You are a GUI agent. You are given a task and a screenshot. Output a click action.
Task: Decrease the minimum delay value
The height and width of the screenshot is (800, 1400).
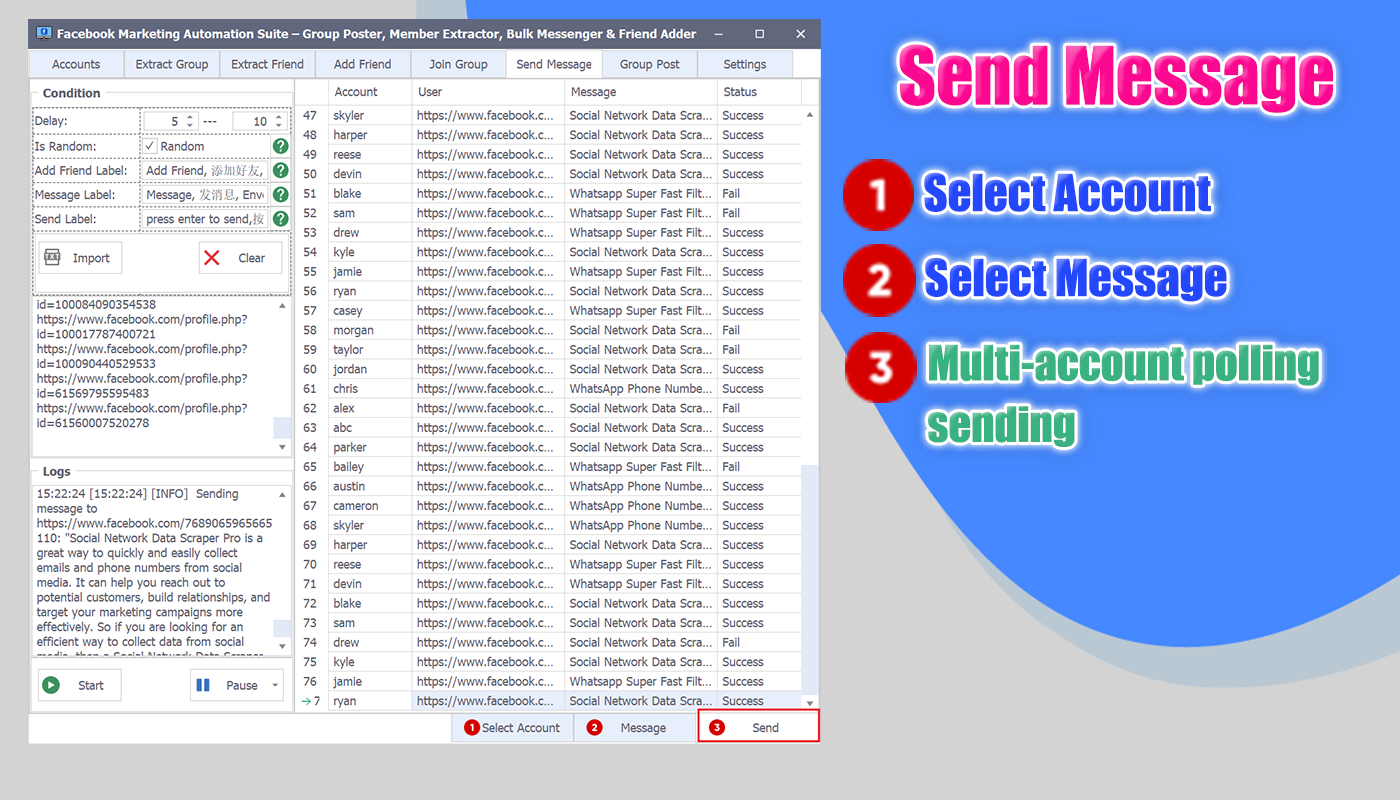click(x=190, y=125)
